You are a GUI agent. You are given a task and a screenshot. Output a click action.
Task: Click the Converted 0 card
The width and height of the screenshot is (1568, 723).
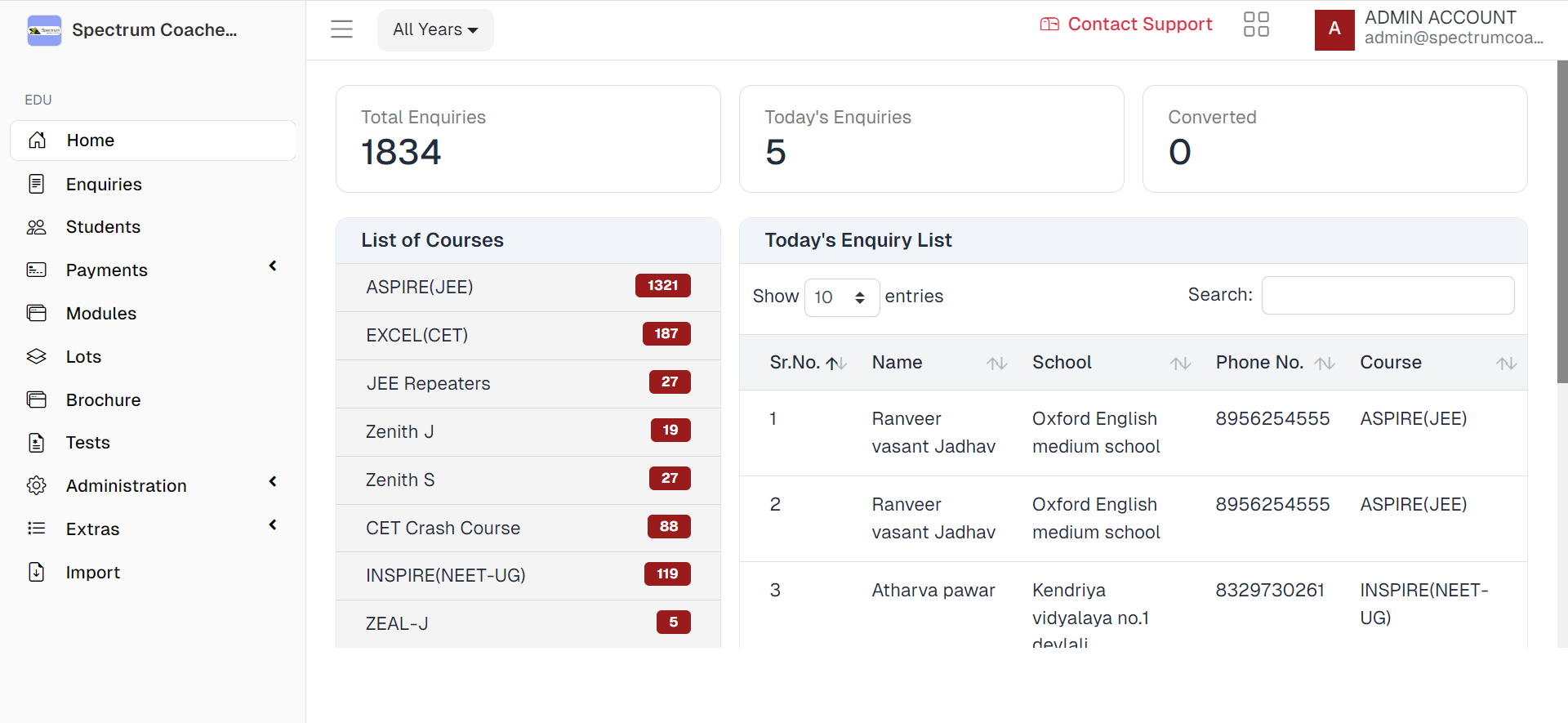tap(1335, 139)
